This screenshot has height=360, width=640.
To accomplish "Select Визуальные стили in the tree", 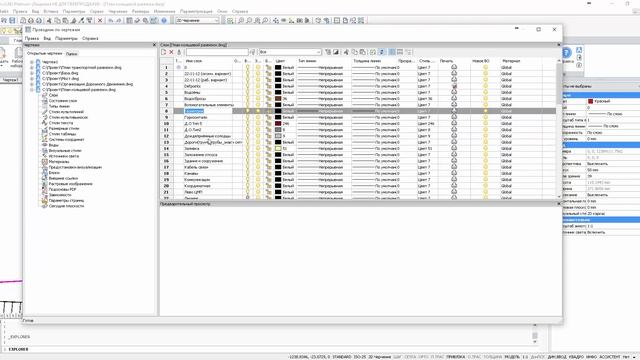I will tap(65, 151).
